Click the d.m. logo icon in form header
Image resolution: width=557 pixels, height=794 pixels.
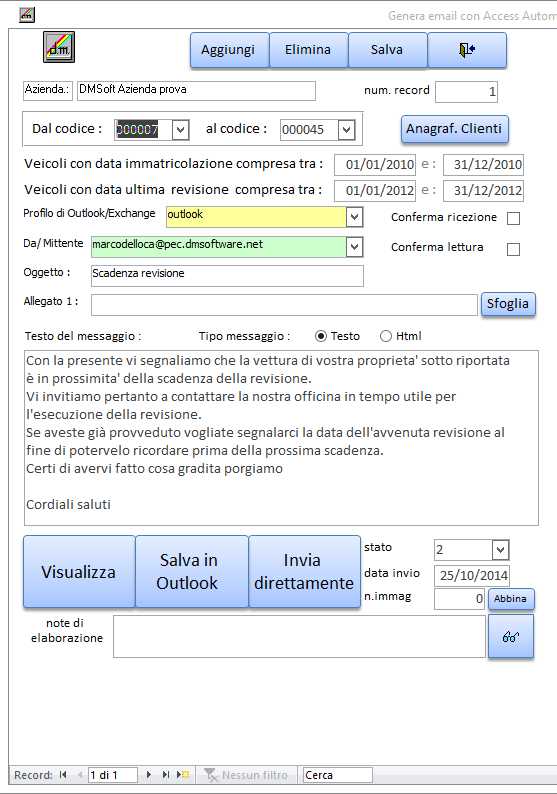tap(59, 47)
